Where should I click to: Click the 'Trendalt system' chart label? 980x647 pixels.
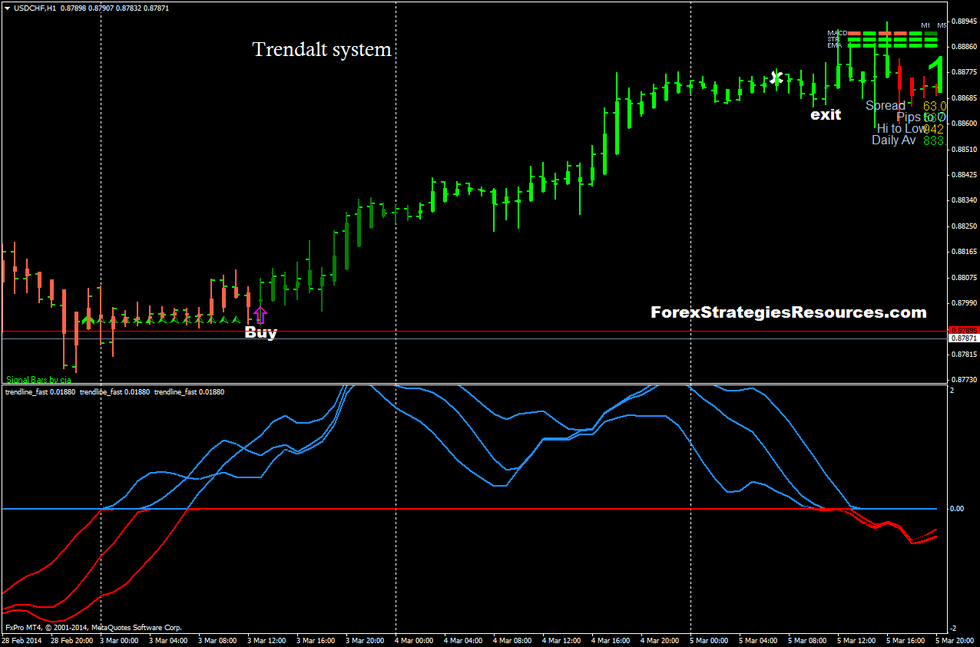click(322, 49)
